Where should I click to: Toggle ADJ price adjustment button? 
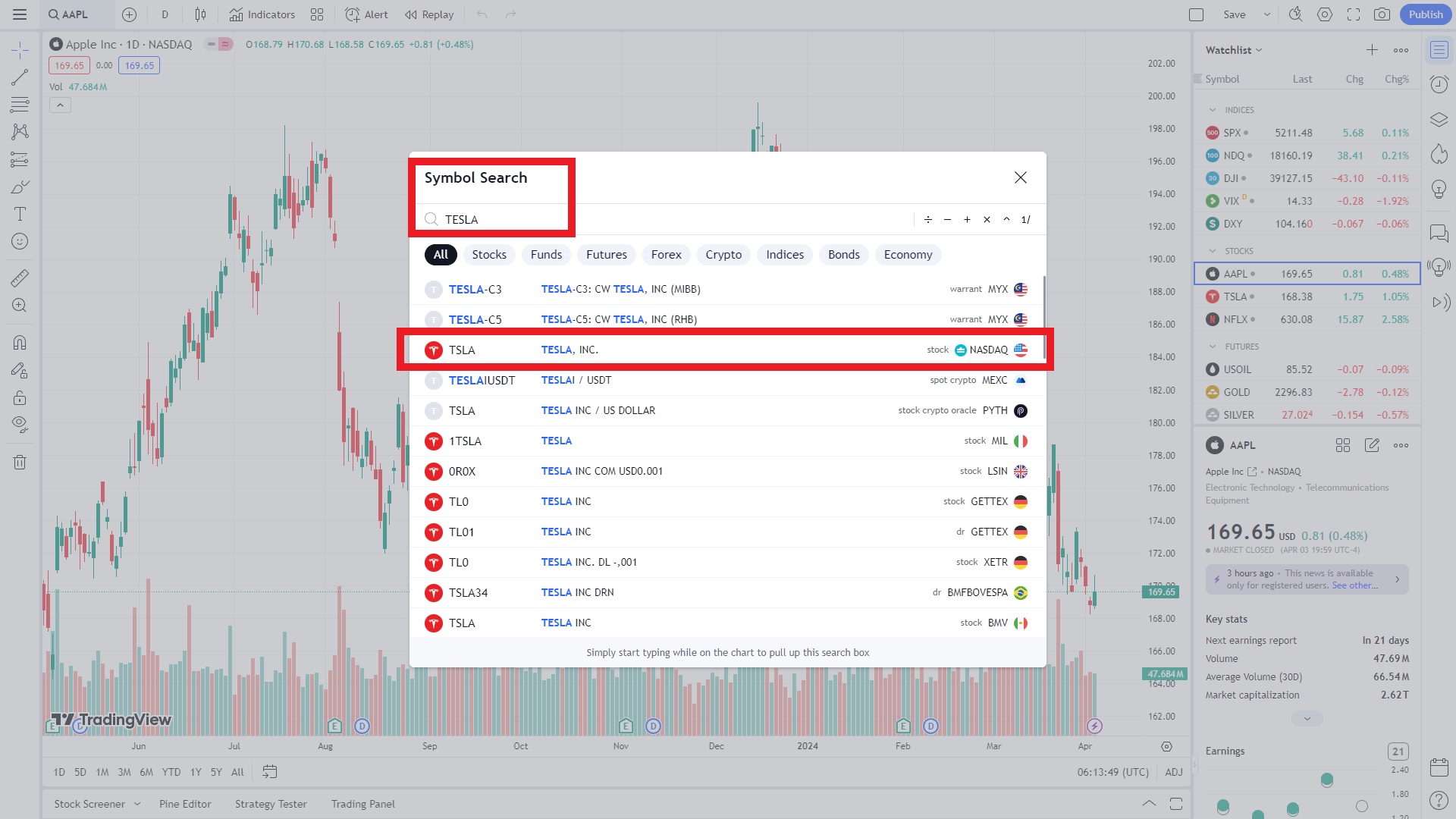point(1173,772)
